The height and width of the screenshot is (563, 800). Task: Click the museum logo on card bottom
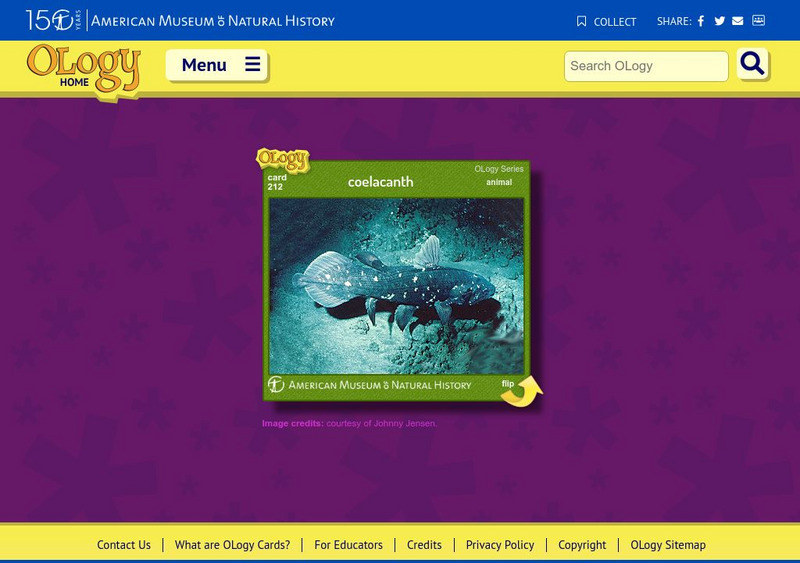tap(369, 385)
